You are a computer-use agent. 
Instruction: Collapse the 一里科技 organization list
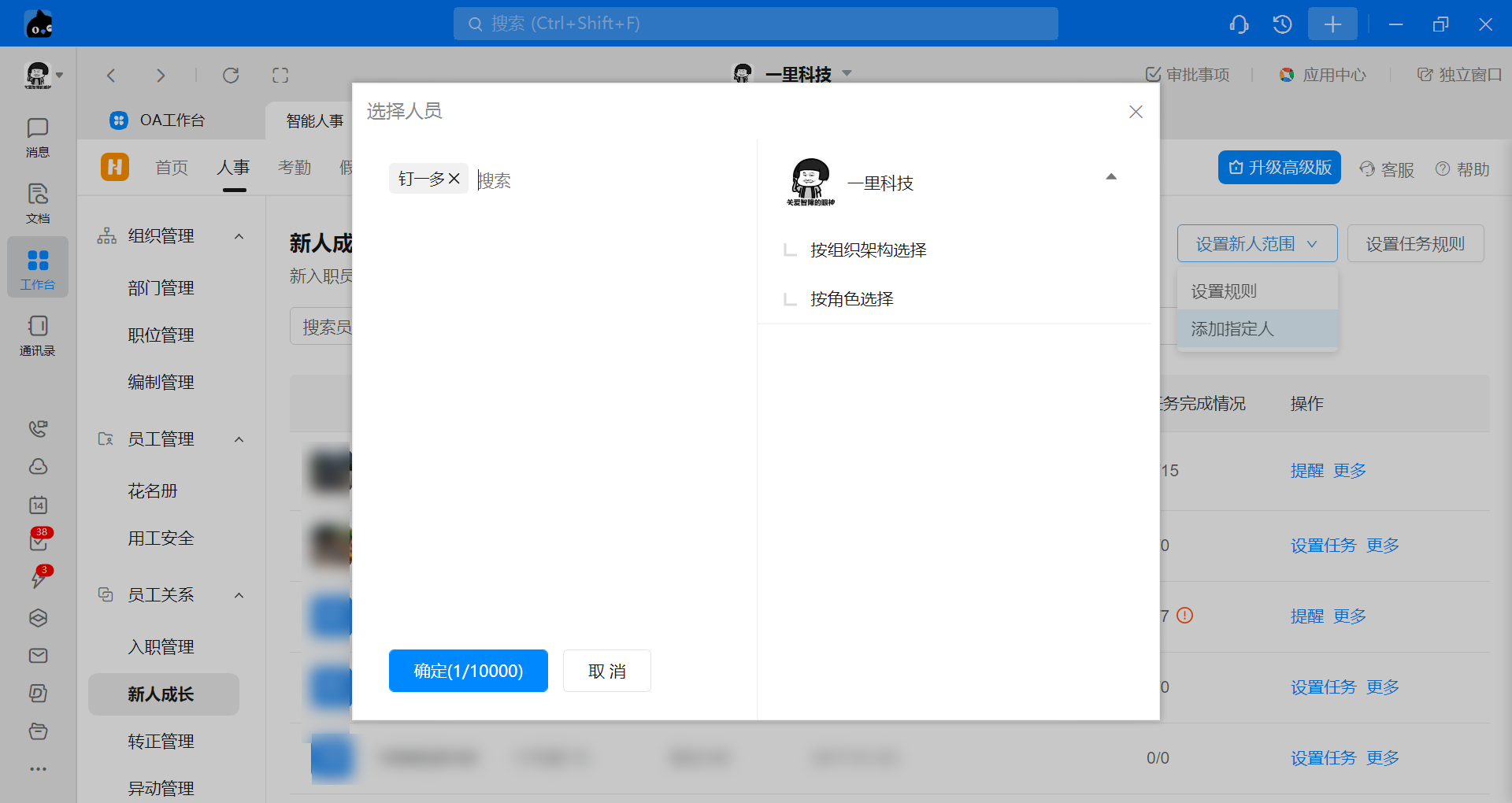[x=1110, y=177]
